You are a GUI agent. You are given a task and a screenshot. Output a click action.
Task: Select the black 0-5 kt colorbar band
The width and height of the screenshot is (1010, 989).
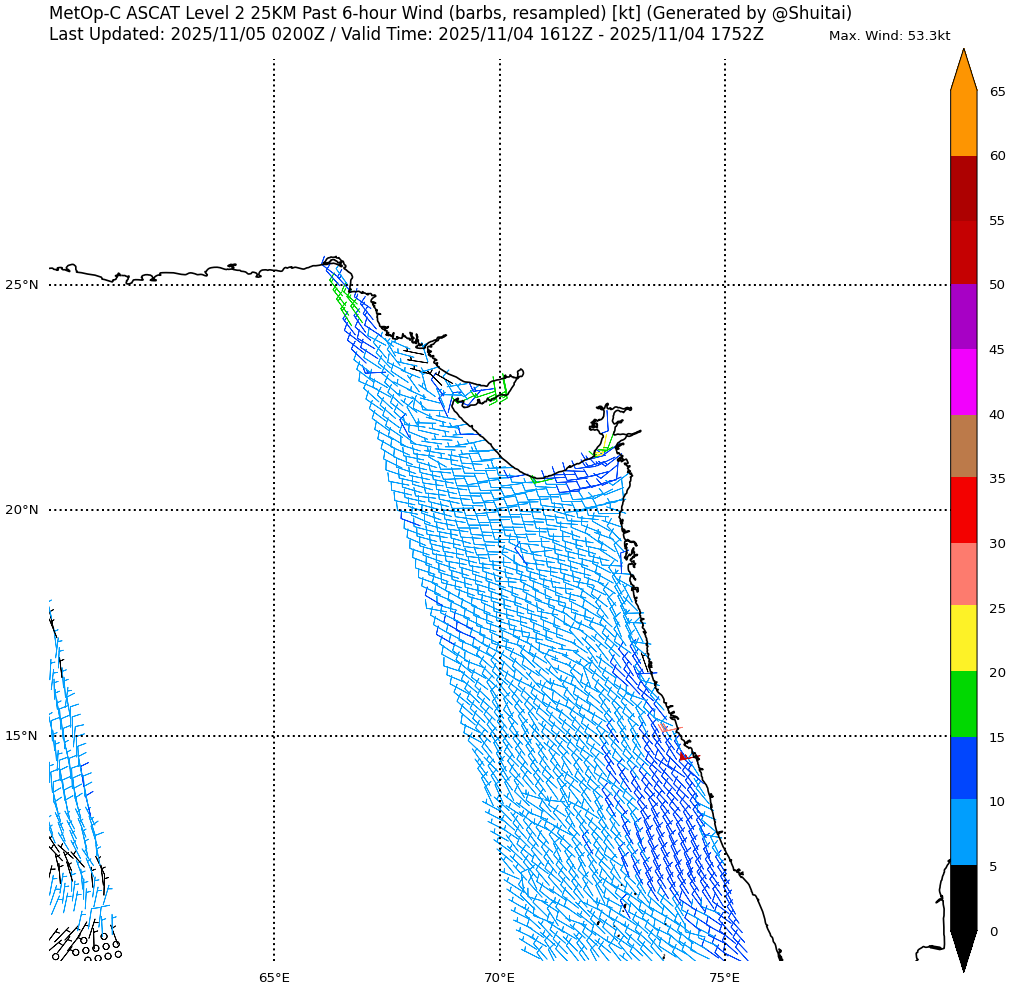[963, 897]
